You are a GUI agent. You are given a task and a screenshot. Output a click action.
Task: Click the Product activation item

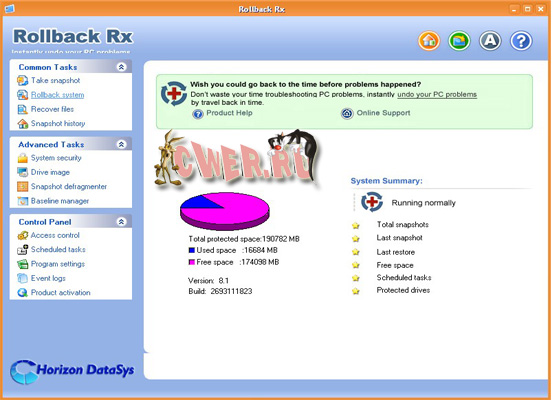60,292
